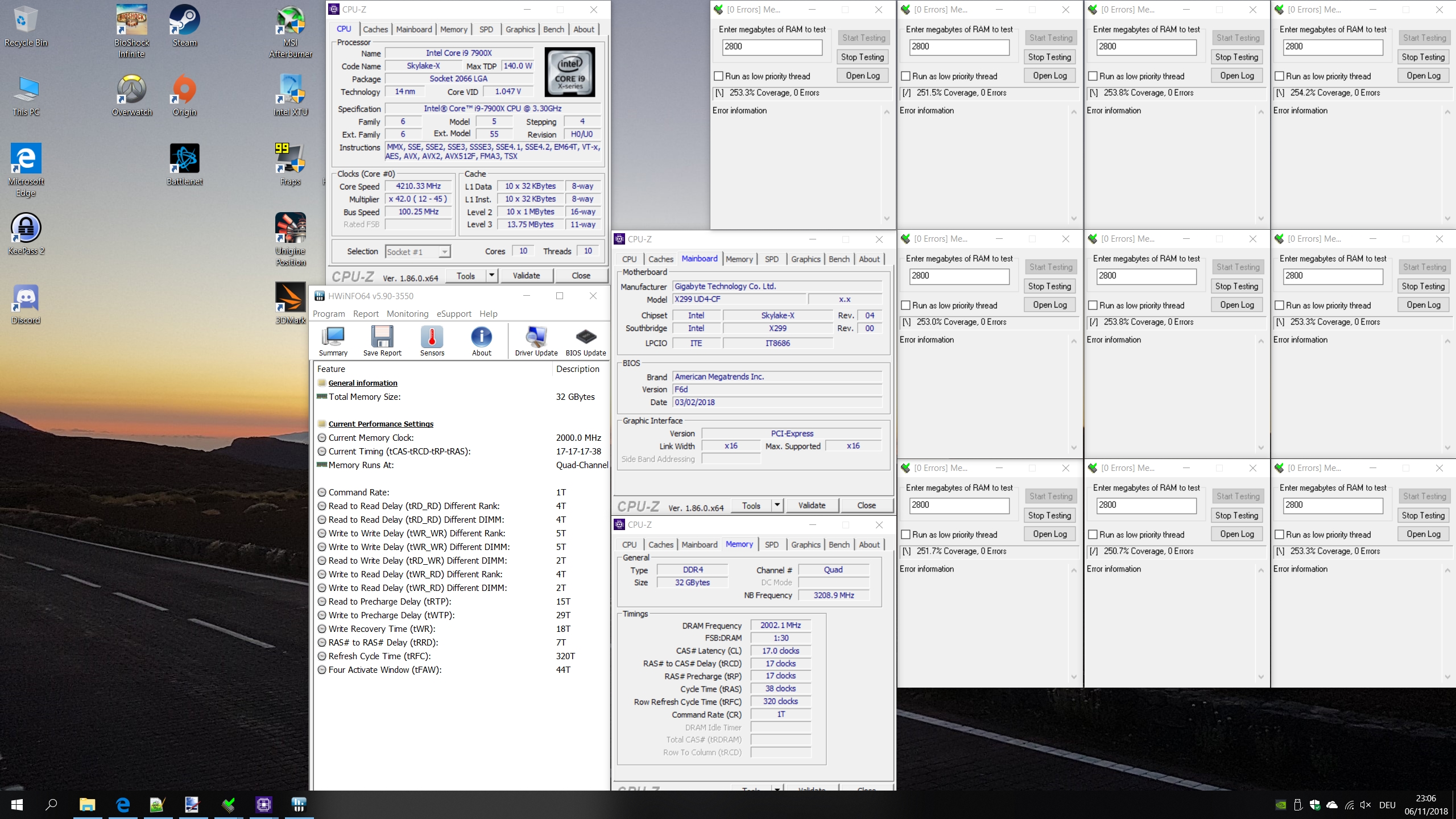Switch to Caches tab in top CPU-Z window
The image size is (1456, 819).
pos(375,30)
